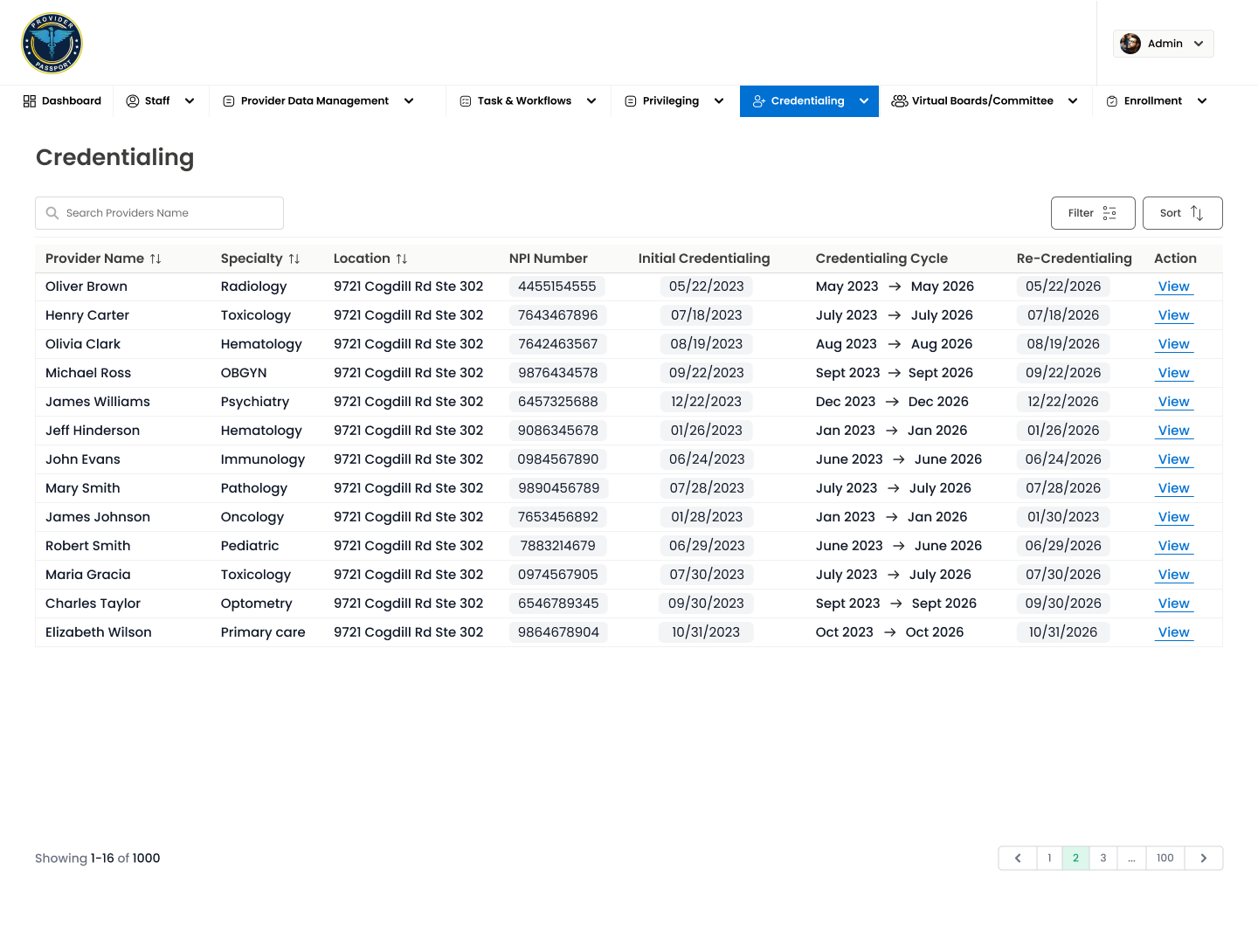Viewport: 1258px width, 952px height.
Task: Open page 3 of results
Action: (1102, 858)
